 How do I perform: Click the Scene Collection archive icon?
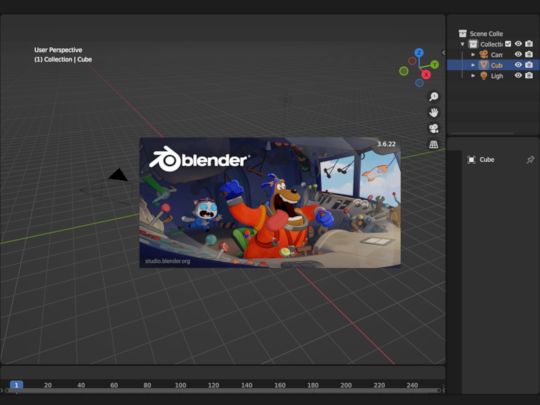tap(463, 33)
